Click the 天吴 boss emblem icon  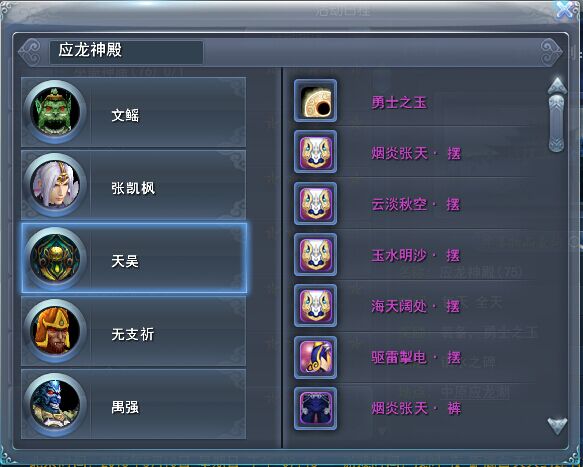point(55,258)
